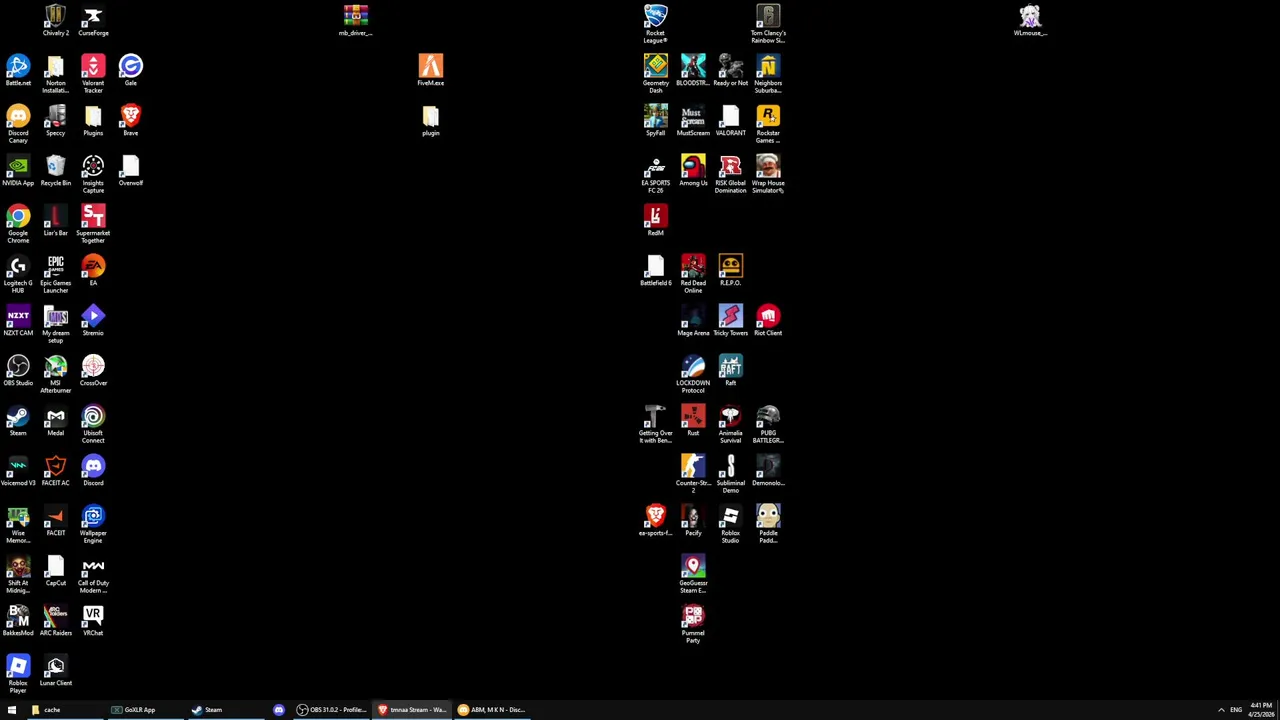
Task: Click the Recycle Bin
Action: [55, 170]
